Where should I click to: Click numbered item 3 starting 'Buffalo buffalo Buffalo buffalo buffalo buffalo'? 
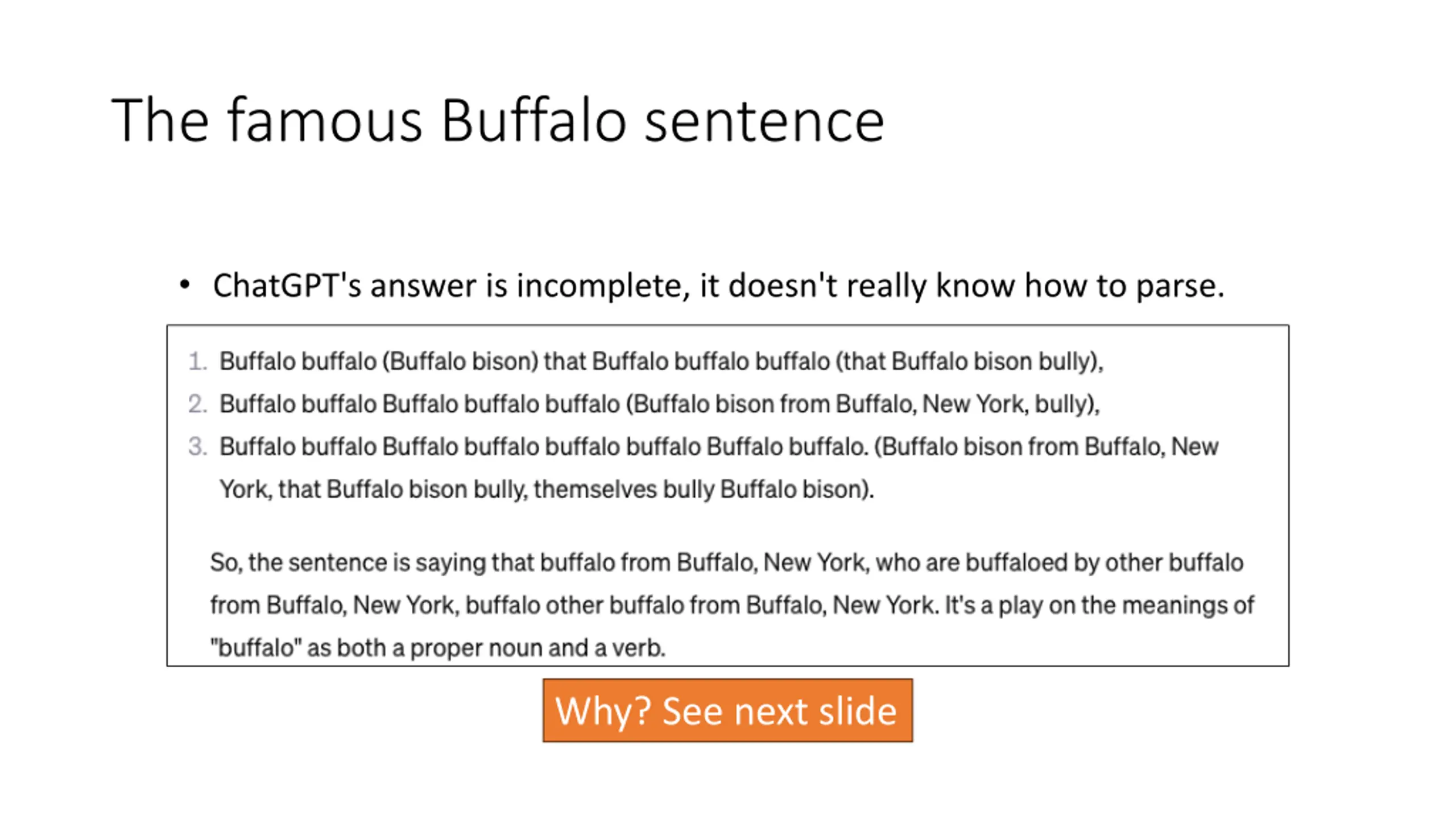coord(719,468)
